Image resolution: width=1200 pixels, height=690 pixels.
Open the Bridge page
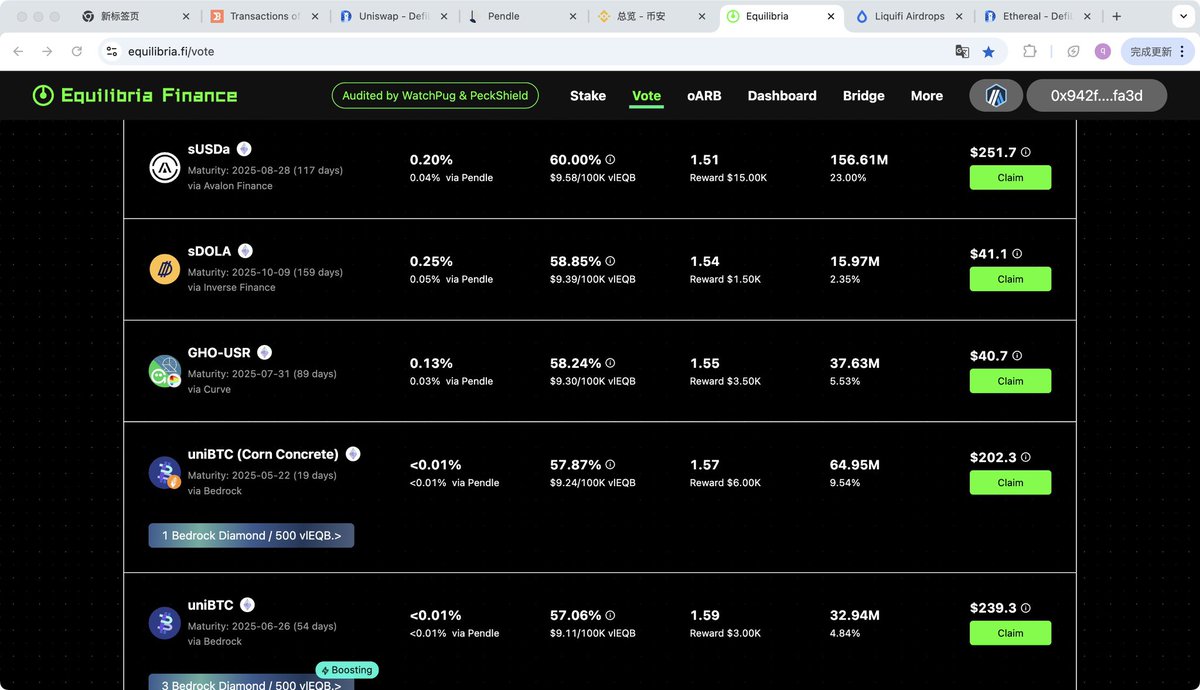click(x=864, y=96)
